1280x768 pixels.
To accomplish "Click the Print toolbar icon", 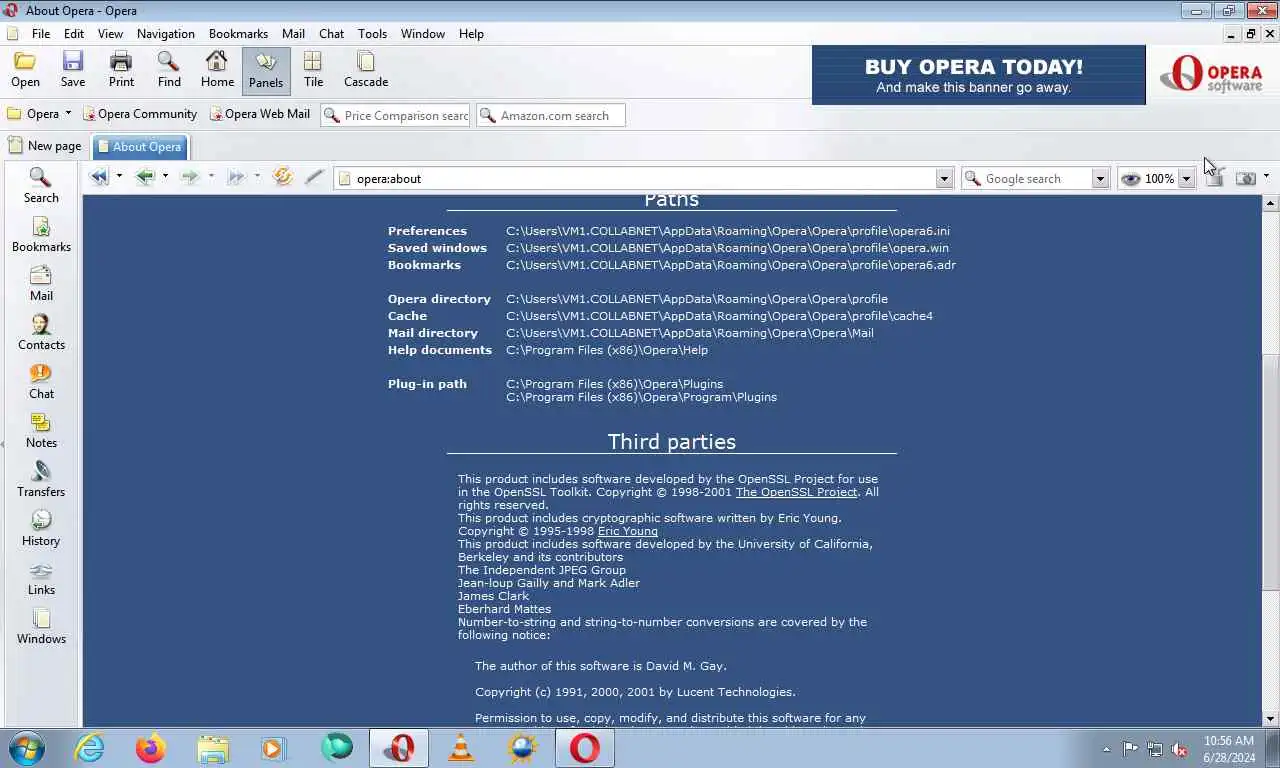I will click(x=121, y=70).
